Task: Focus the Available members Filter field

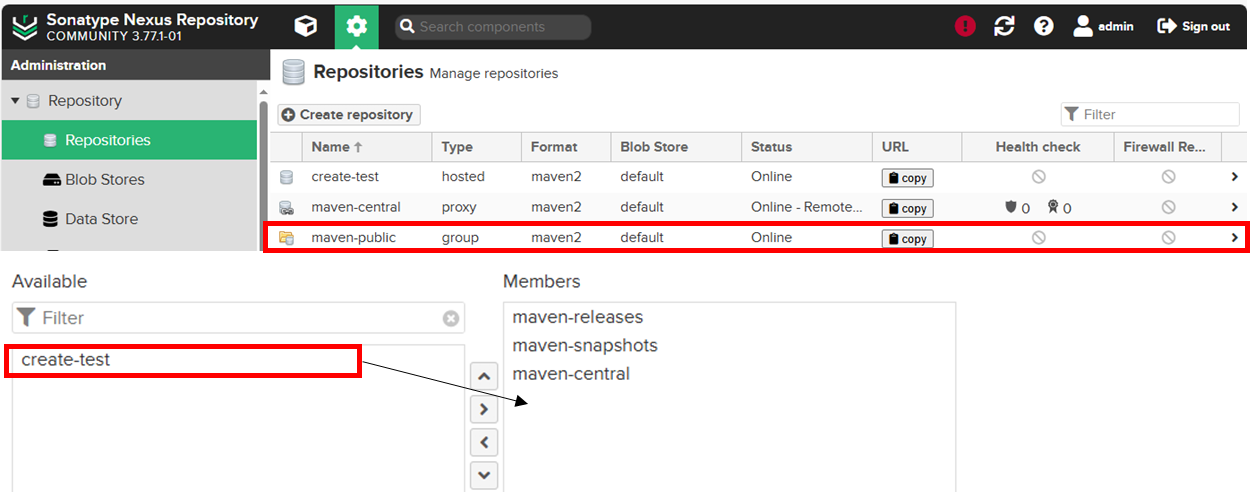Action: tap(238, 318)
